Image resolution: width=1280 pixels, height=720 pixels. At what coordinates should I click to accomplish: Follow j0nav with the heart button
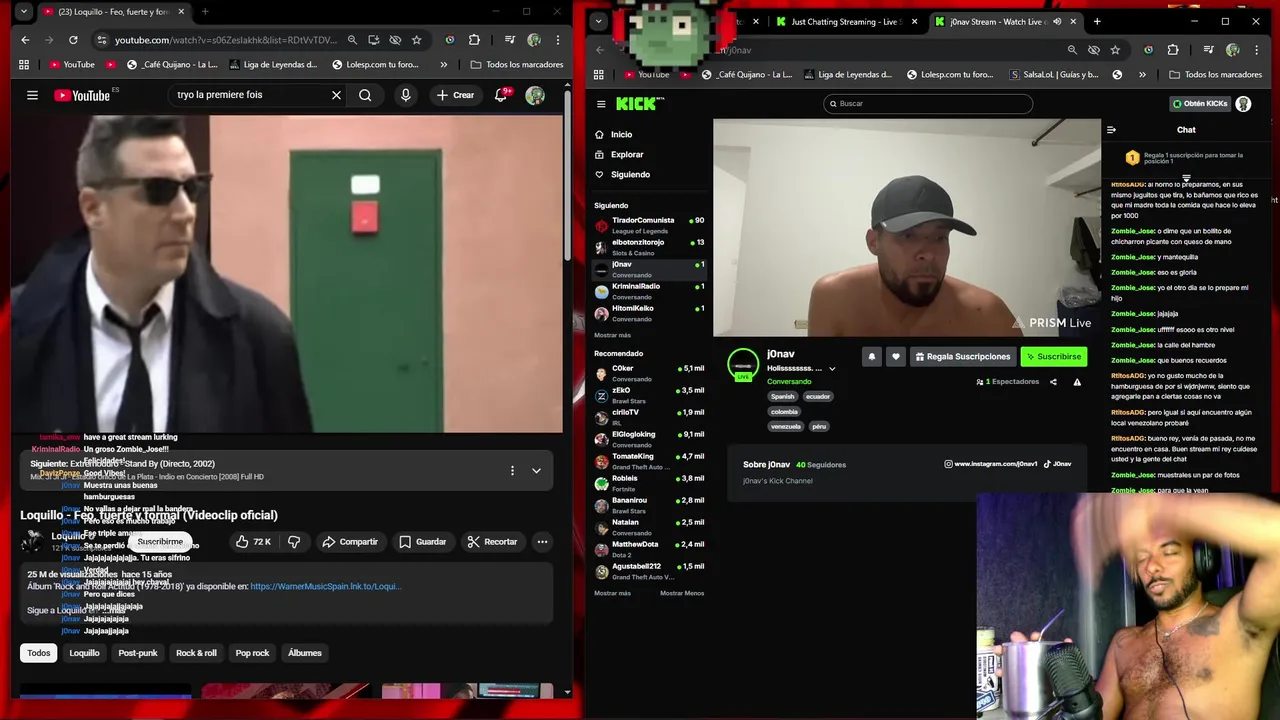pyautogui.click(x=895, y=357)
